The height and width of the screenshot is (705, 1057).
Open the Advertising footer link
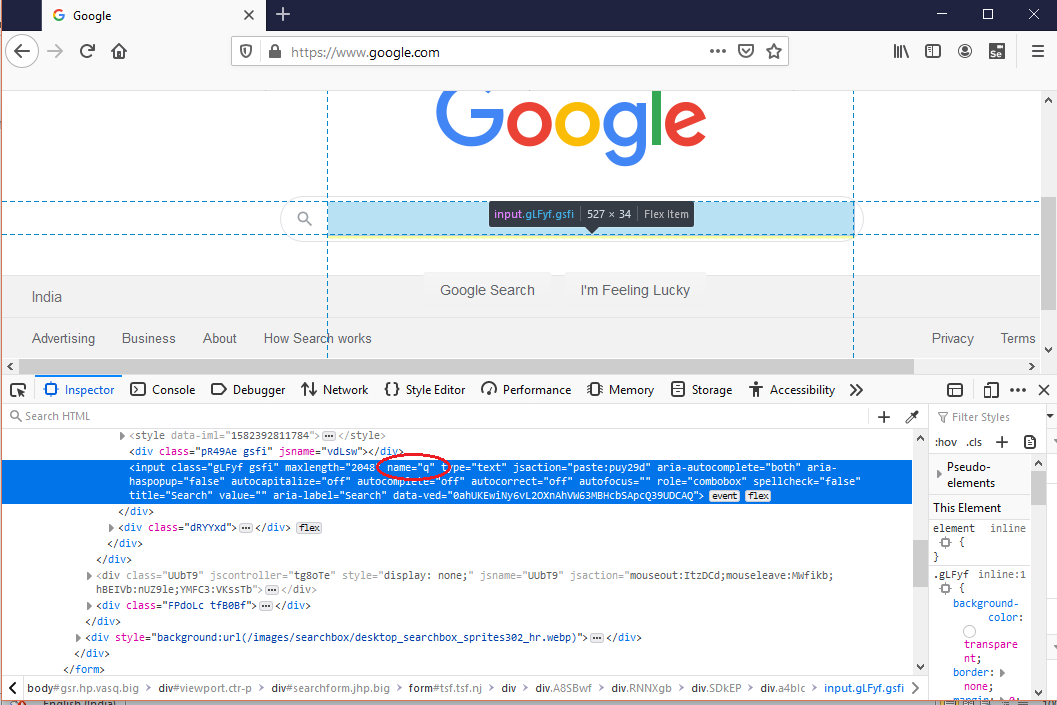tap(63, 338)
